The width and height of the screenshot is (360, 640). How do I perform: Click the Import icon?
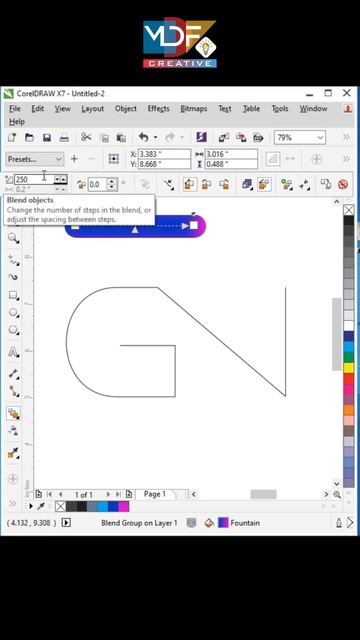(x=223, y=138)
